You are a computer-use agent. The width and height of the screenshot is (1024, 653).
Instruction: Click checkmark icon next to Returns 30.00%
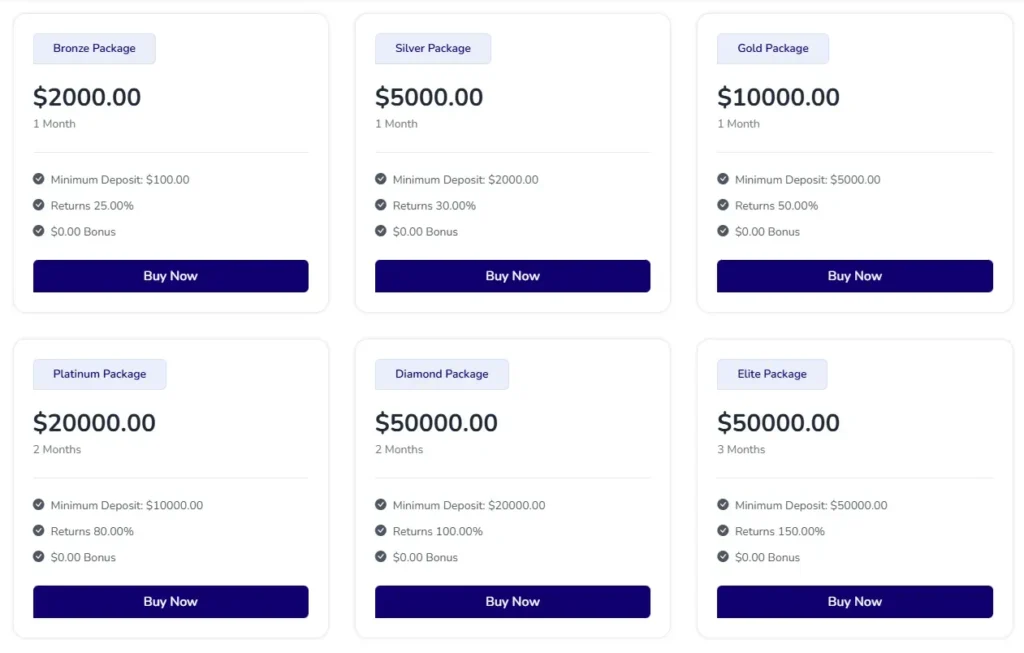[x=381, y=205]
